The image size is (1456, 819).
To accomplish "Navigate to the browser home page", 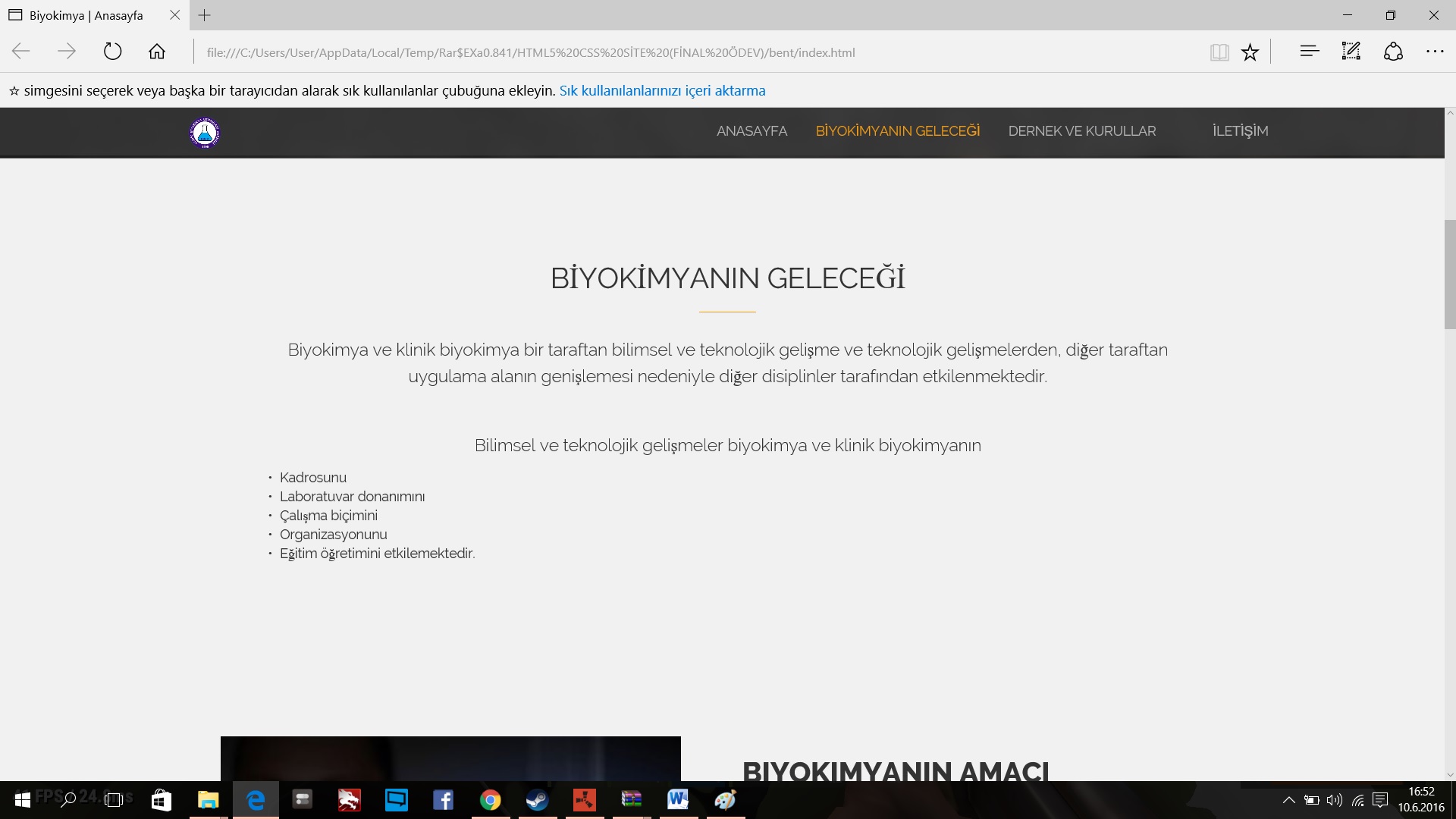I will click(157, 52).
